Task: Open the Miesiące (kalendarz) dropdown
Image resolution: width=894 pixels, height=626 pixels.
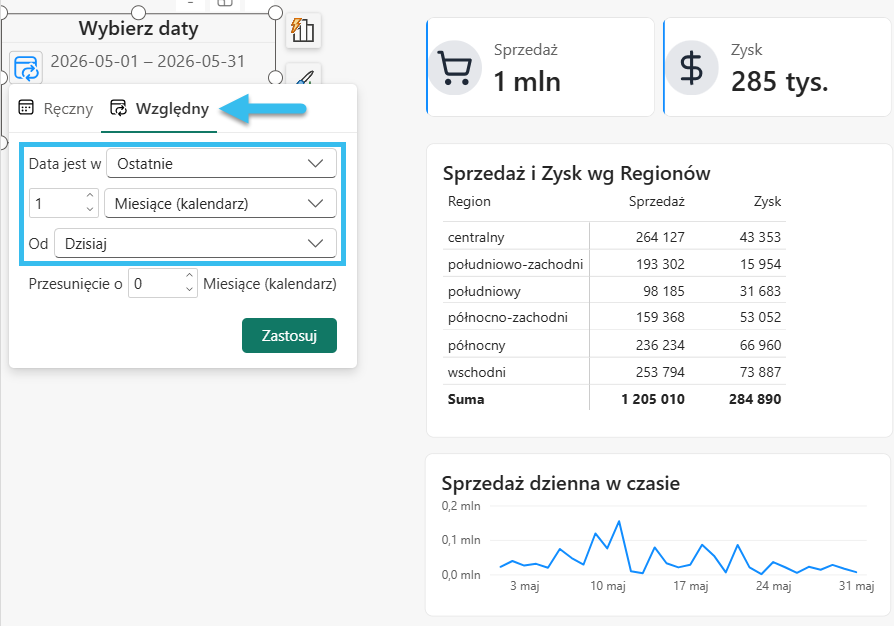Action: pyautogui.click(x=220, y=204)
